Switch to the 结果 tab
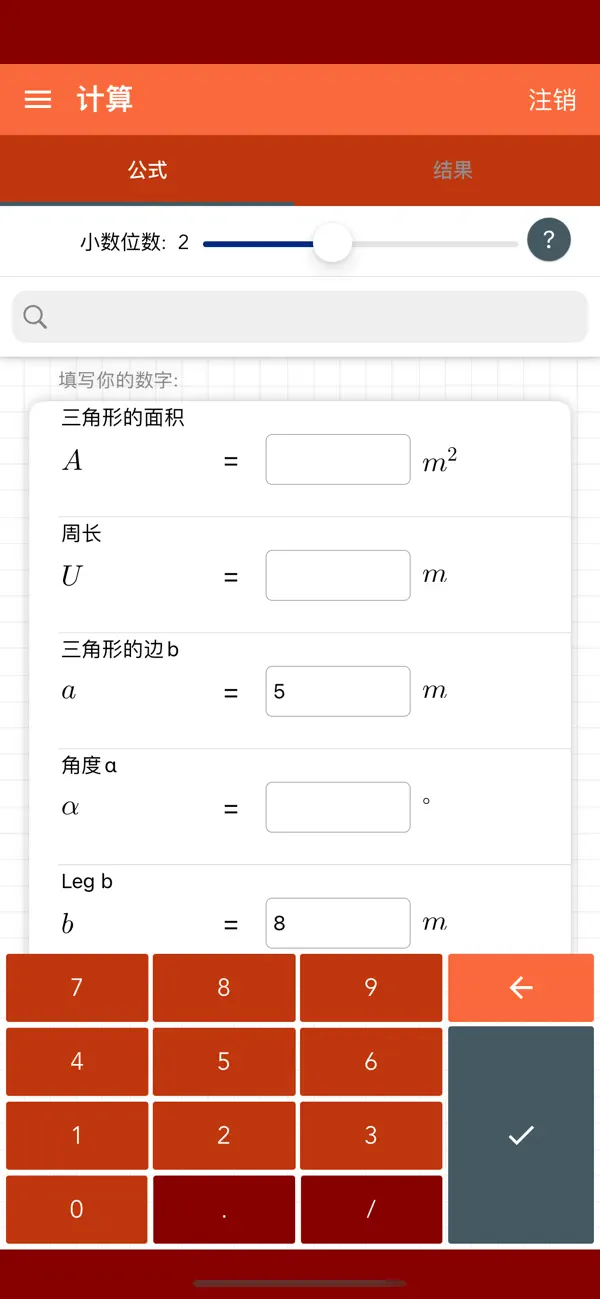600x1299 pixels. coord(452,170)
